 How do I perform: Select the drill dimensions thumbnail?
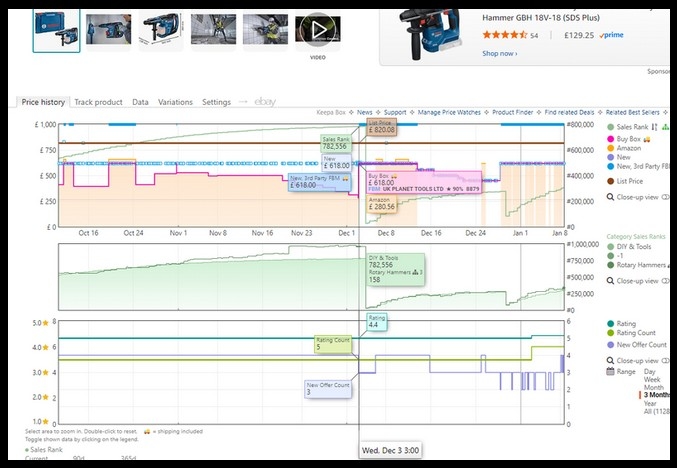click(161, 29)
